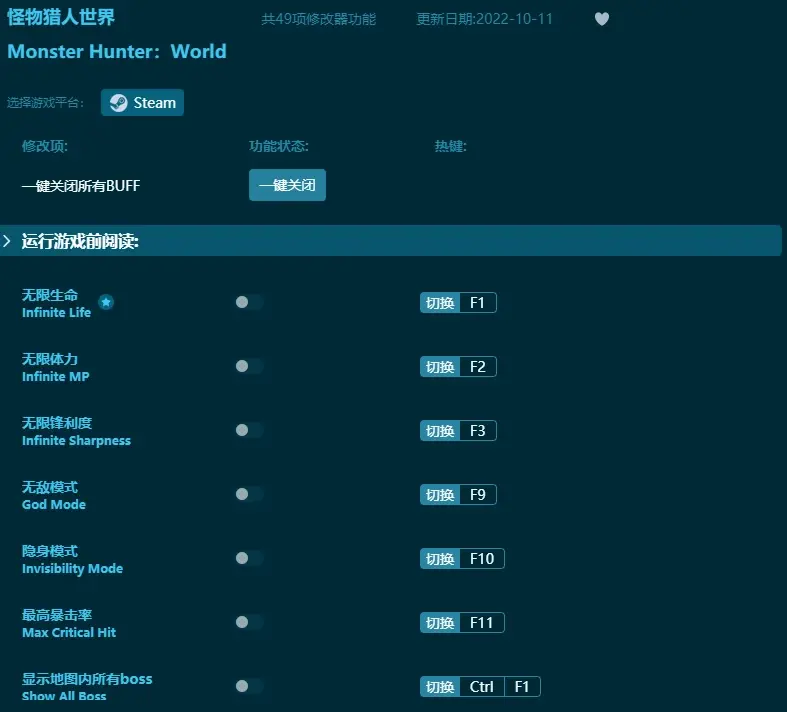
Task: Click the 一键关闭 button
Action: [x=287, y=185]
